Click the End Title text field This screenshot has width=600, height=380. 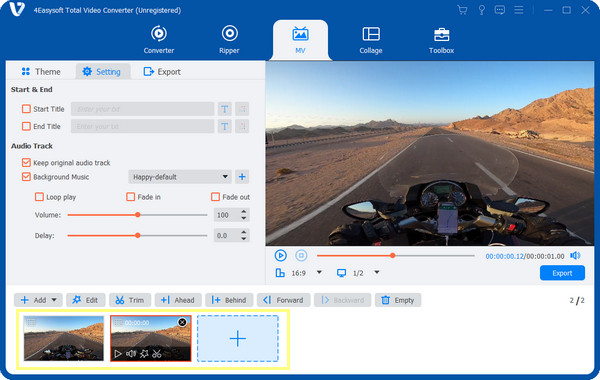(x=142, y=126)
